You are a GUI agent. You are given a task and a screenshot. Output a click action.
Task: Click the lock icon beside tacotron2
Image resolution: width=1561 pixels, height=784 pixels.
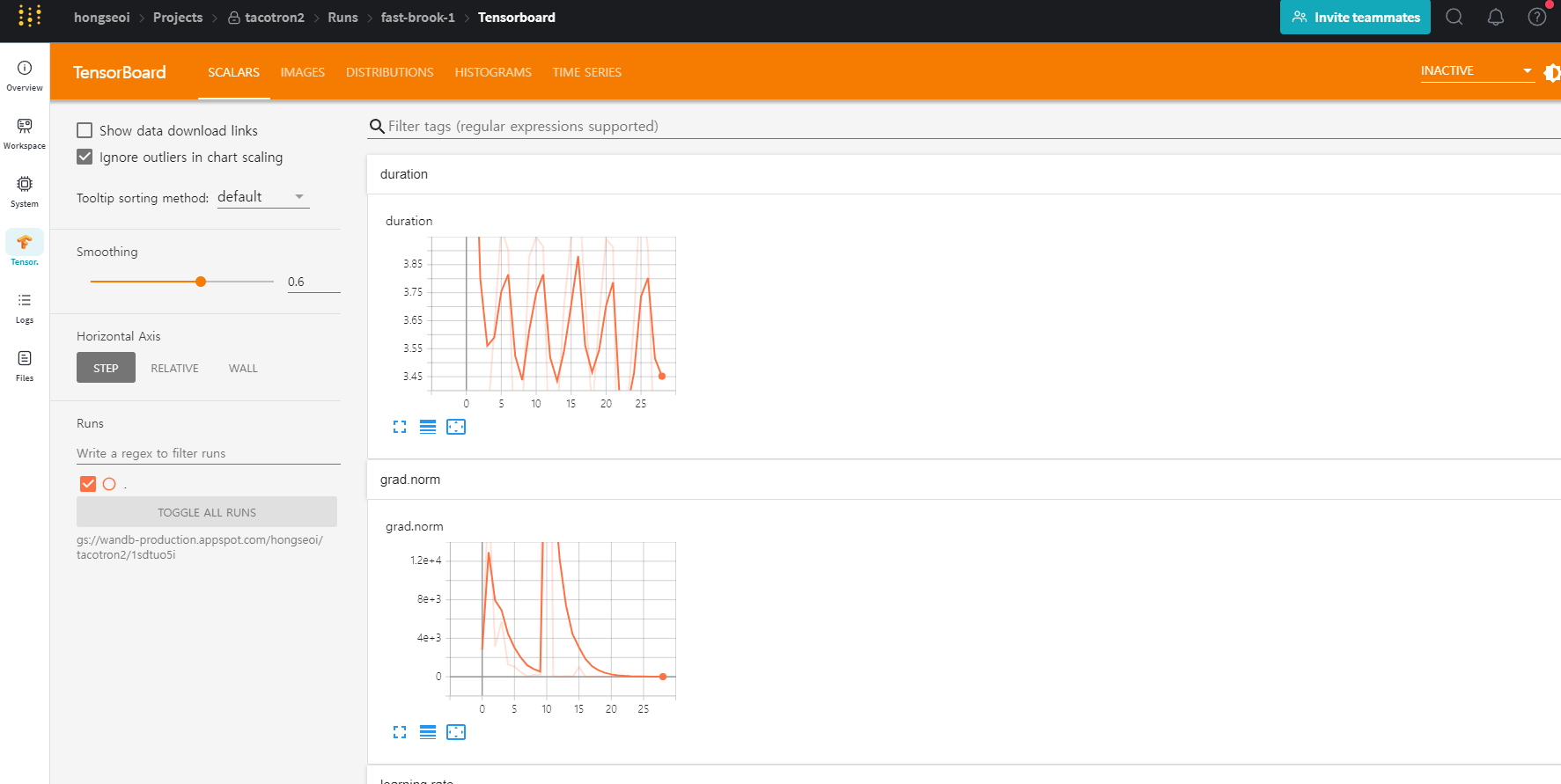234,18
